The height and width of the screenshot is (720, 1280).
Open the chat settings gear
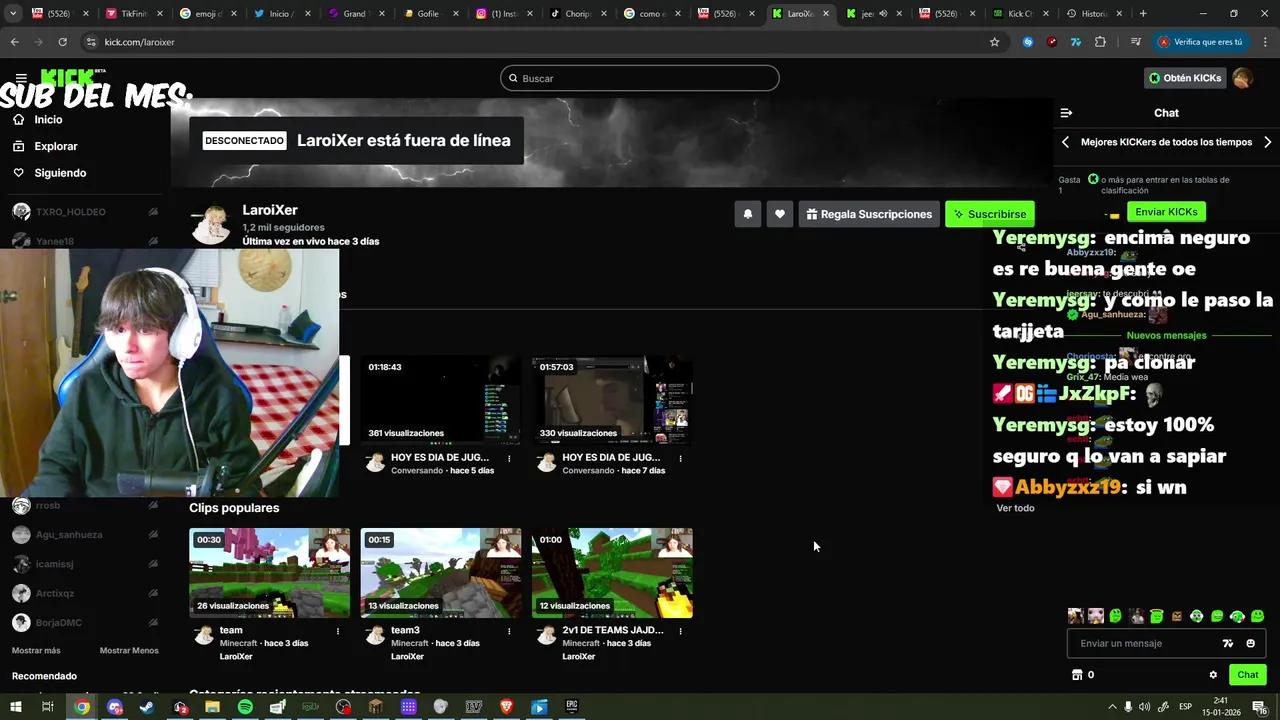point(1213,675)
